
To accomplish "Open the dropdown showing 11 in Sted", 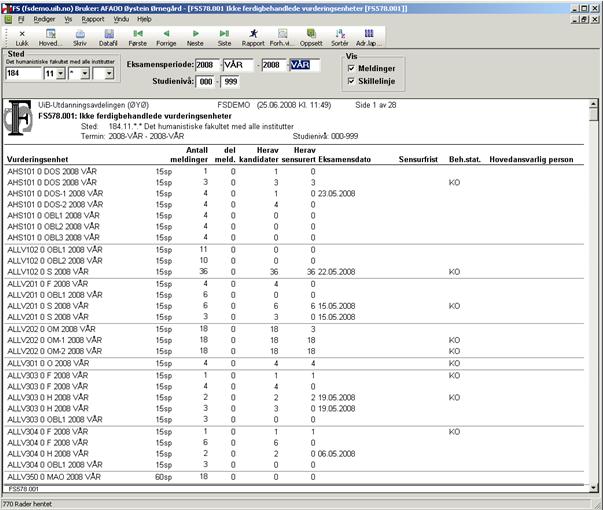I will tap(61, 73).
